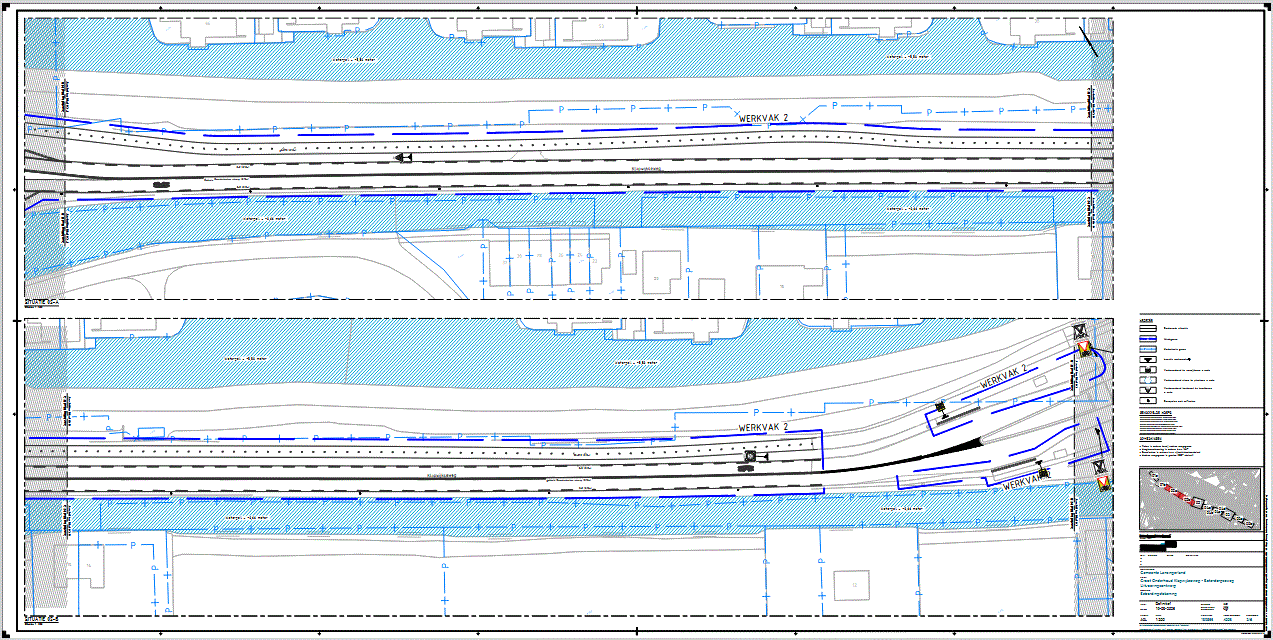Select the yield sign at bottom right of lower plan
This screenshot has width=1273, height=640.
point(1103,484)
